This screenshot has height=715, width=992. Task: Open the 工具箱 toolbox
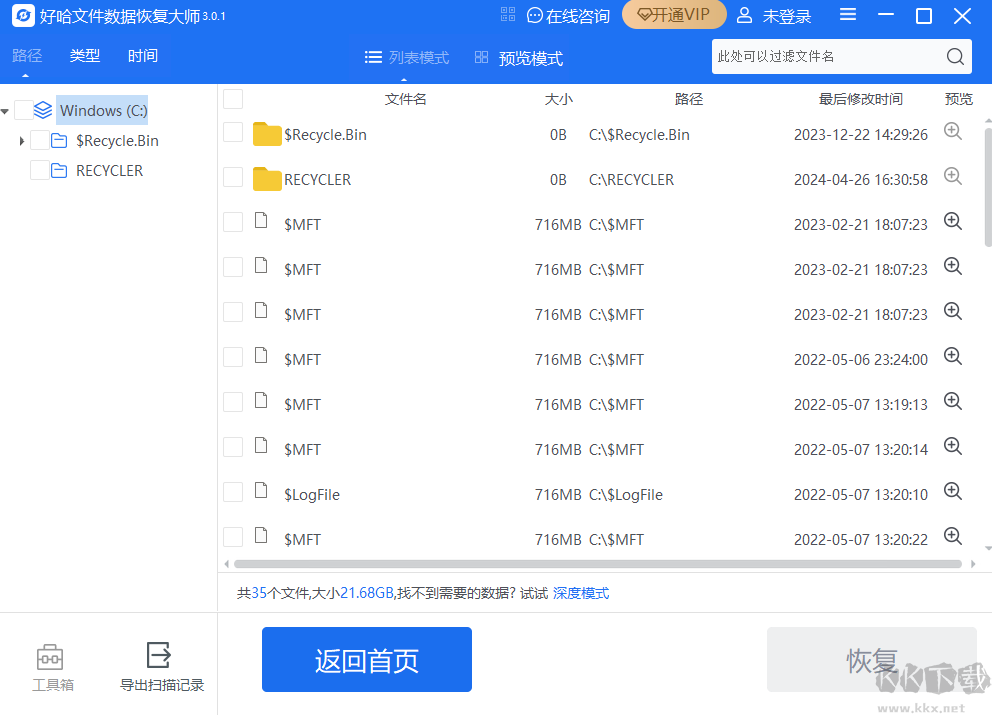pyautogui.click(x=51, y=665)
